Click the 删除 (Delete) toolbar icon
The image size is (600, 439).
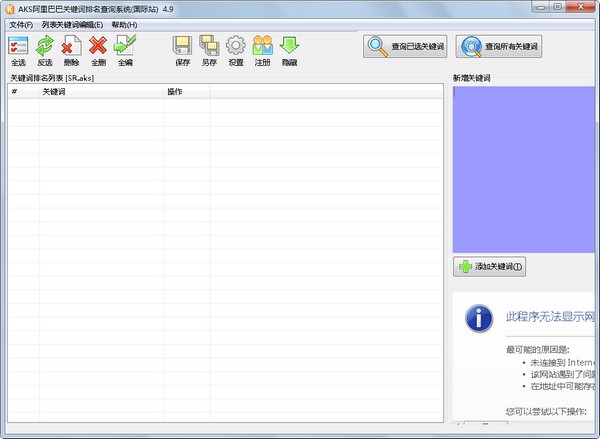71,47
